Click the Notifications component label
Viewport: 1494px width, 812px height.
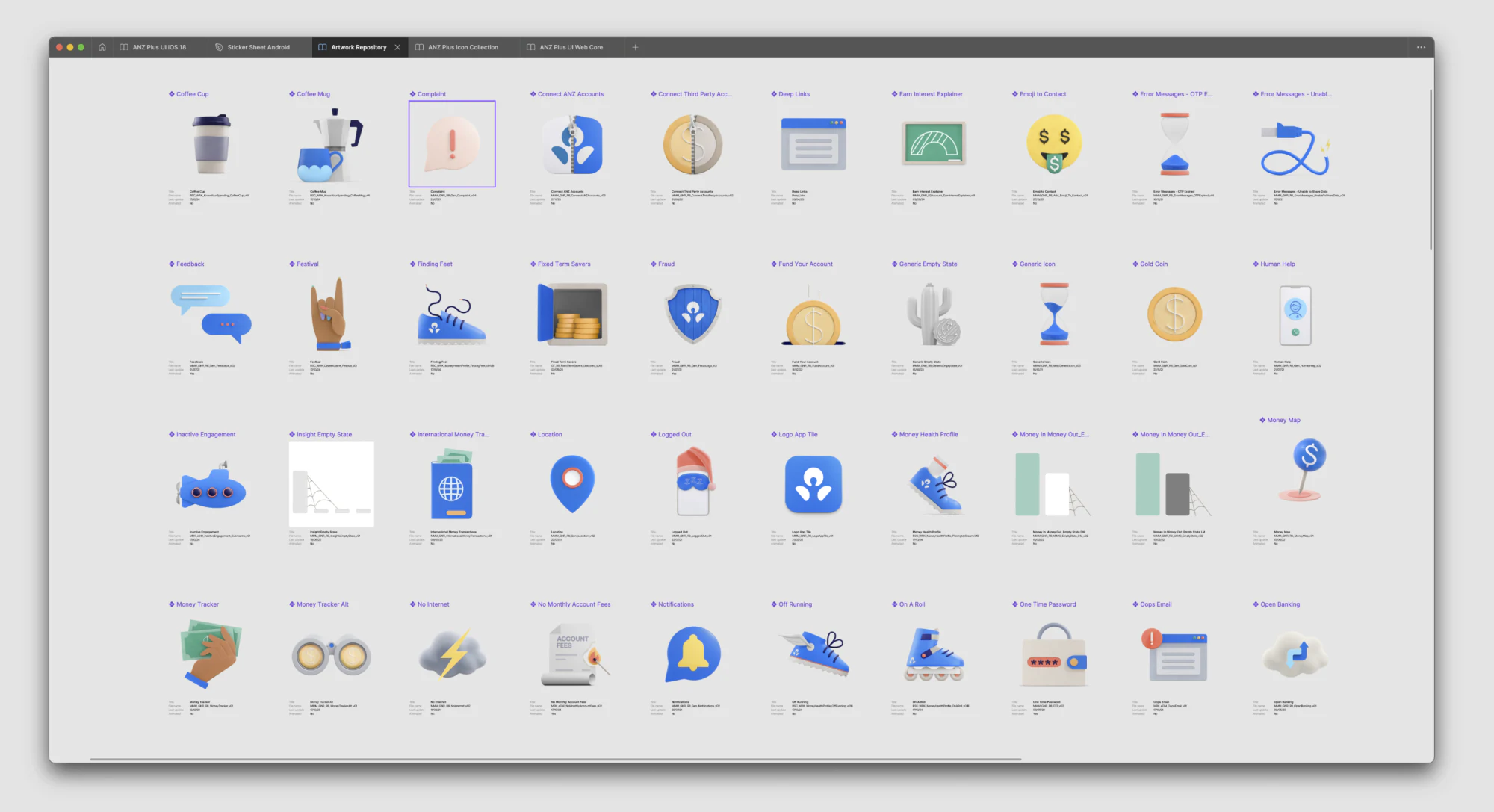point(675,604)
